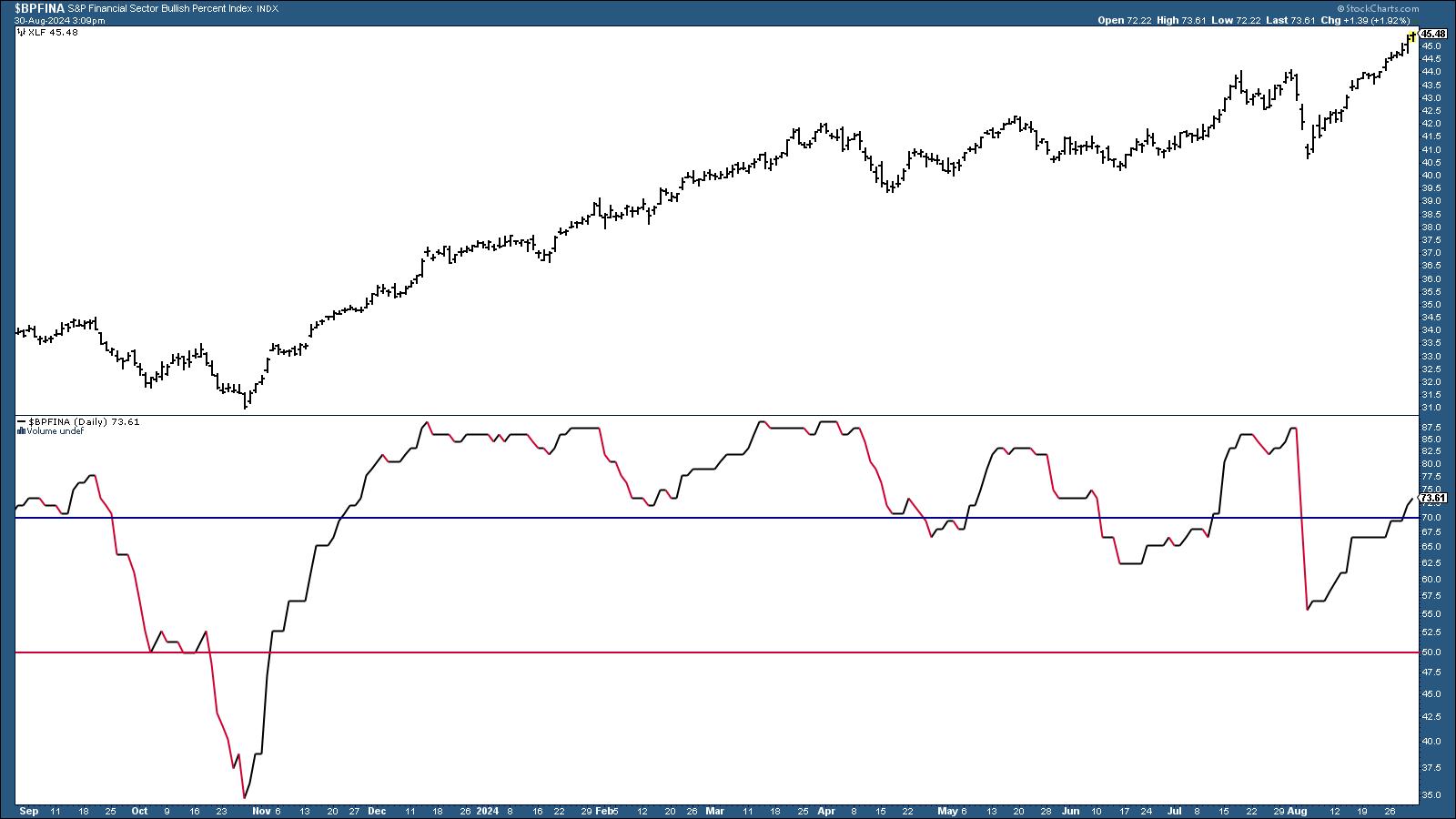The width and height of the screenshot is (1456, 819).
Task: Click the Last 73.61 value in the header
Action: [x=1303, y=20]
